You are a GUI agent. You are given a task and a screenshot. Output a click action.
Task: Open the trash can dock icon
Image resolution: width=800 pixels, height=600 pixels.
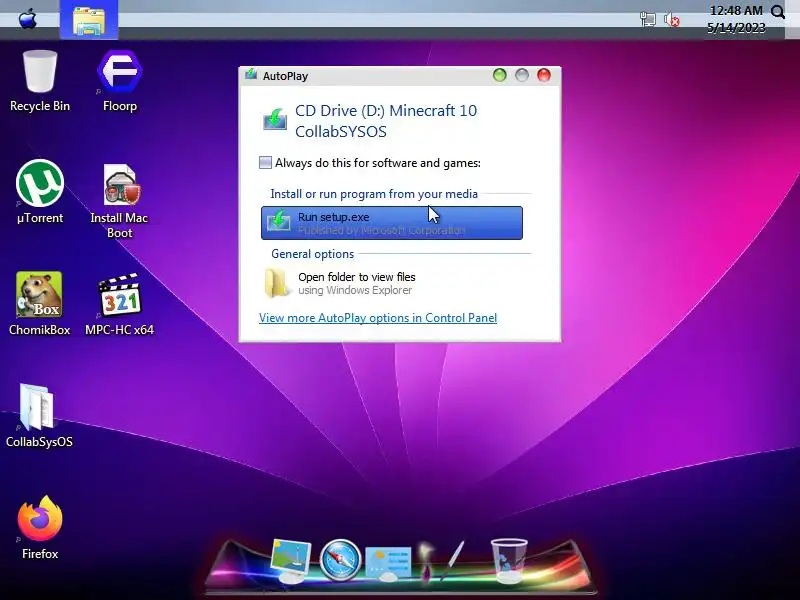click(x=509, y=560)
